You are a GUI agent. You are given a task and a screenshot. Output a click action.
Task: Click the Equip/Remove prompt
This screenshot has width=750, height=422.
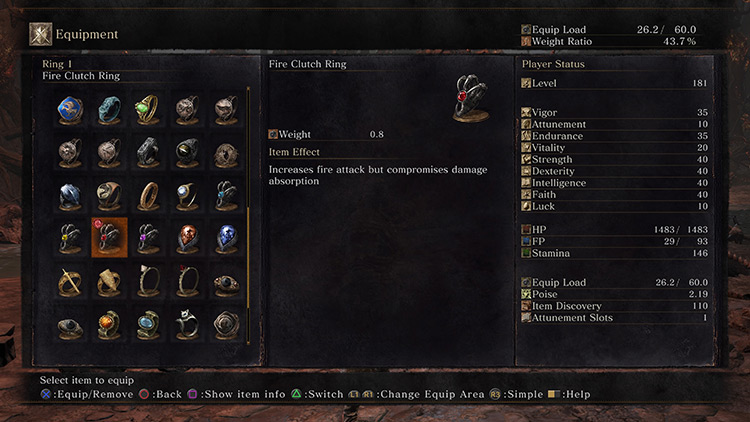click(87, 394)
